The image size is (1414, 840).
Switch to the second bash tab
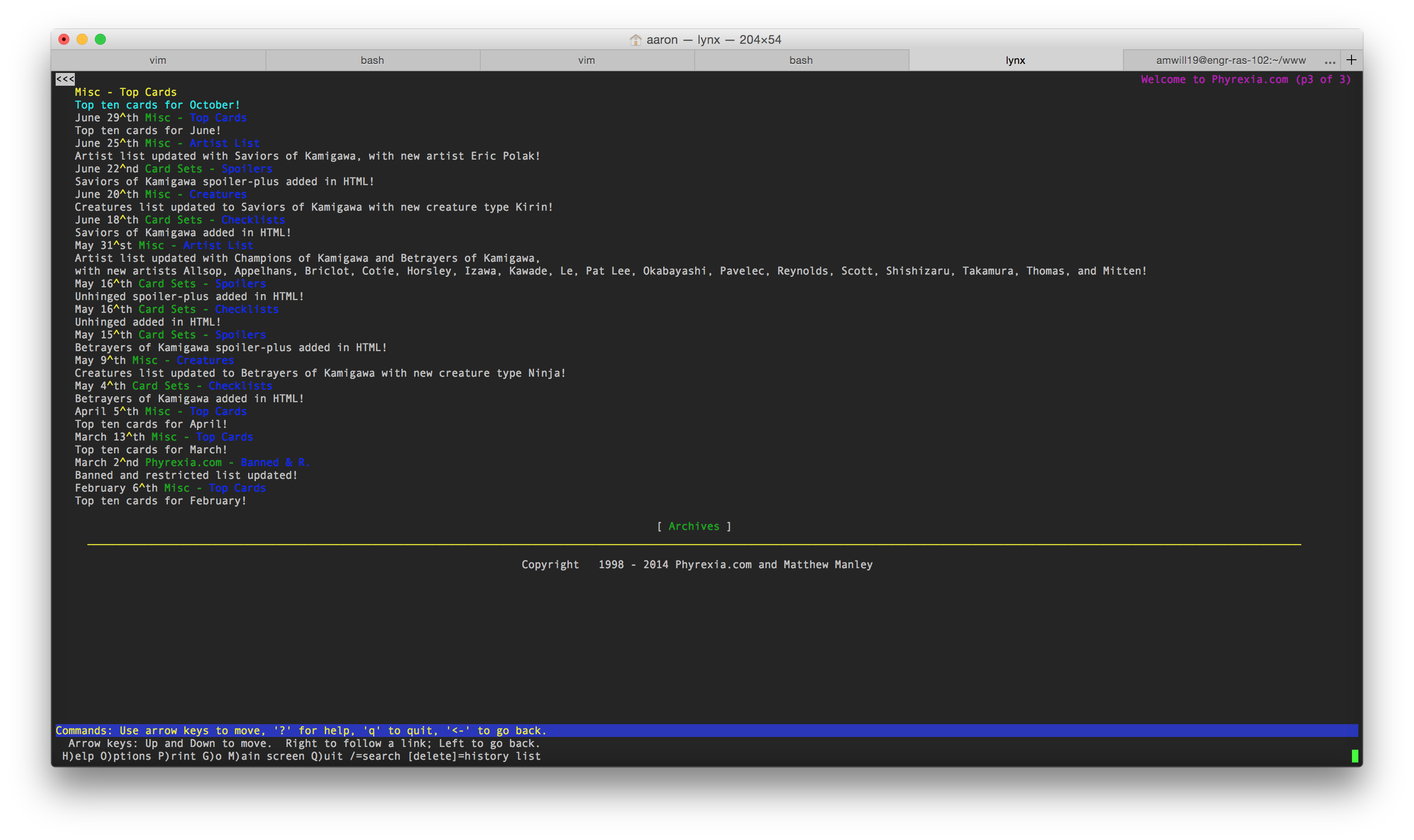pos(801,60)
